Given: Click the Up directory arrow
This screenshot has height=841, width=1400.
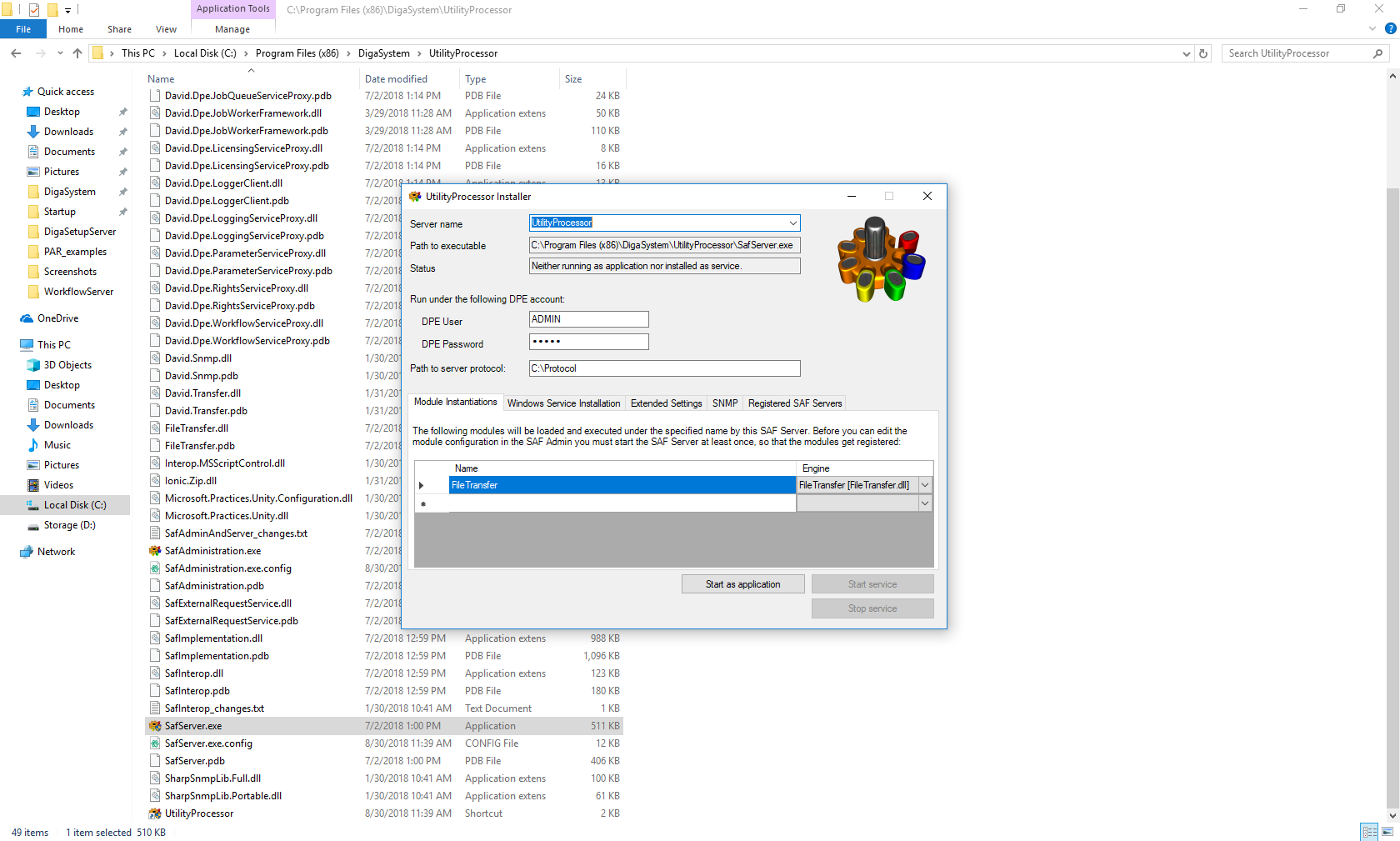Looking at the screenshot, I should pos(77,53).
